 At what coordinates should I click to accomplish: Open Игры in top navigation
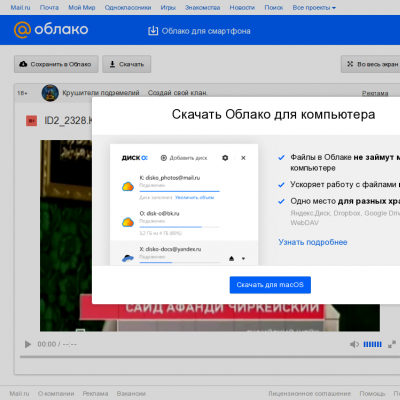(x=168, y=7)
